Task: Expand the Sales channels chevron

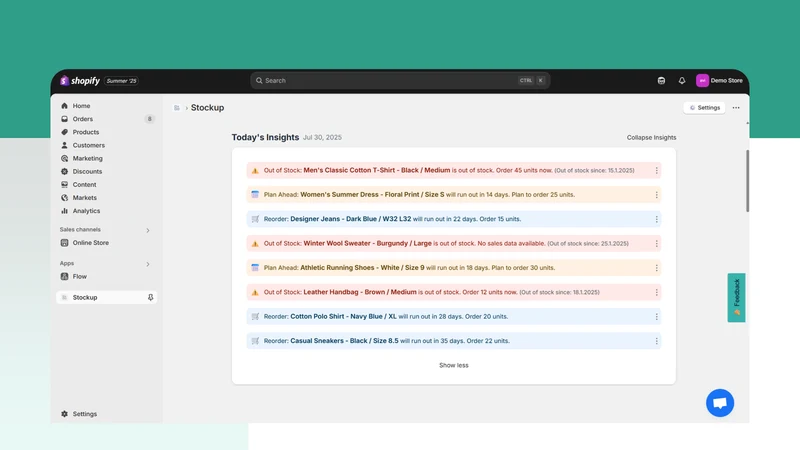Action: (x=148, y=230)
